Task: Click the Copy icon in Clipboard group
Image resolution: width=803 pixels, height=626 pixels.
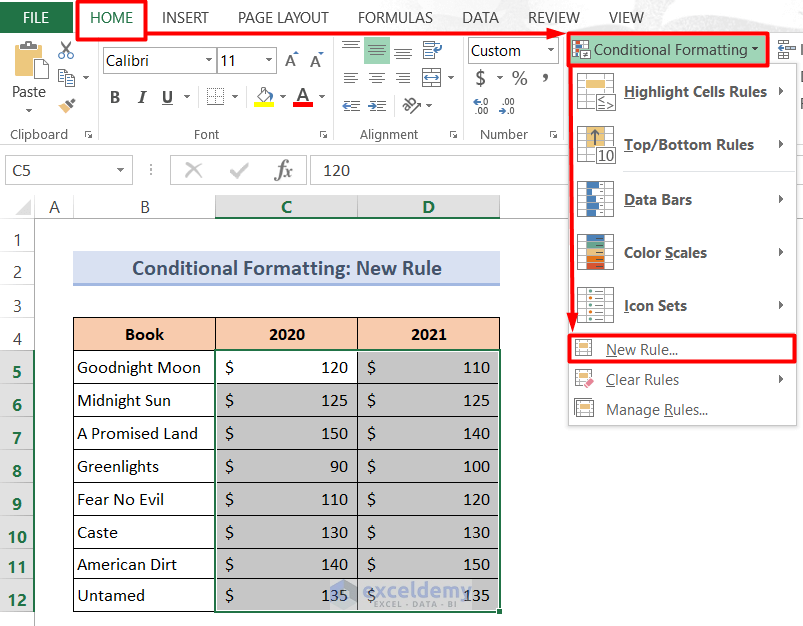Action: coord(65,76)
